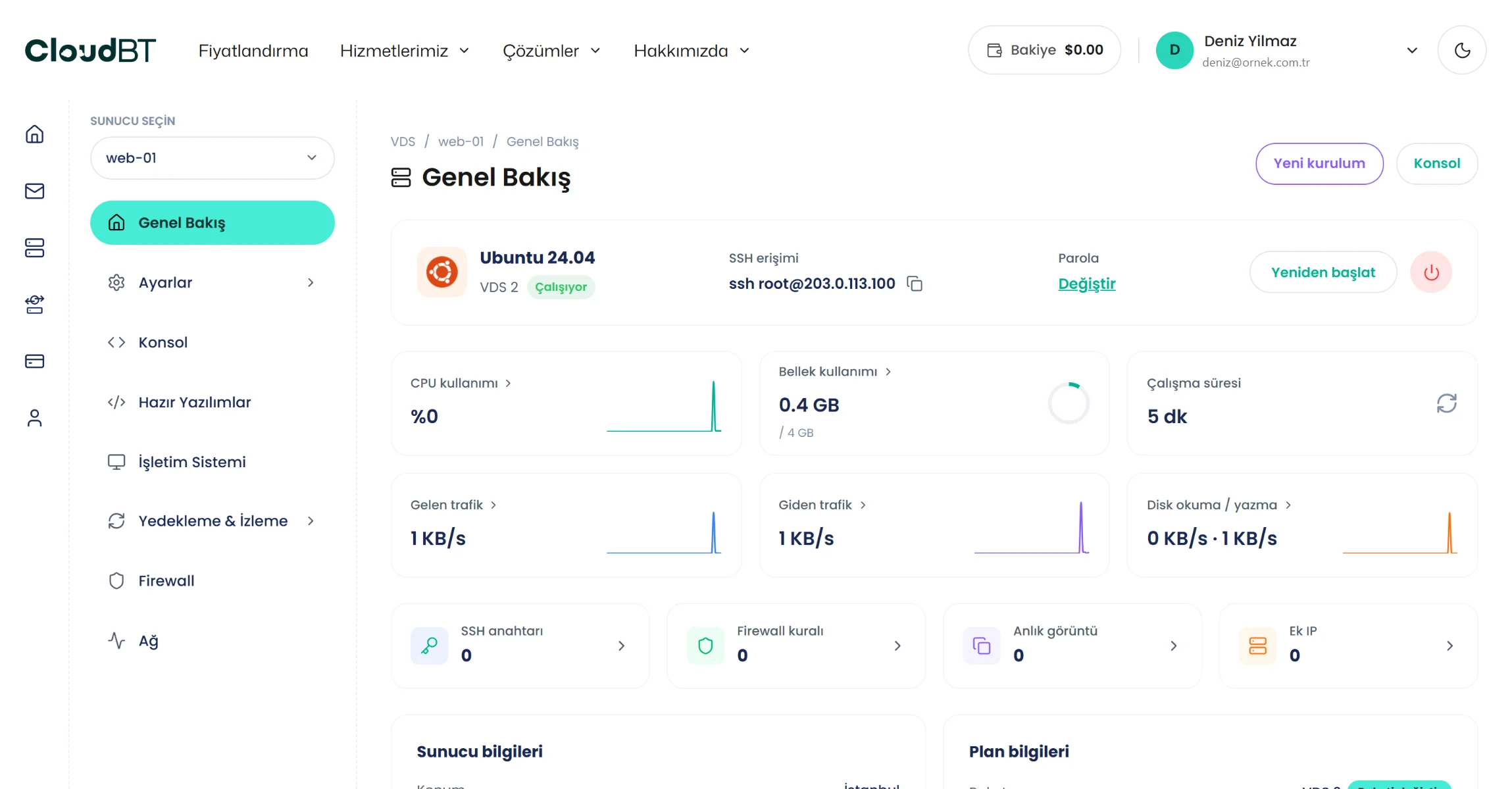
Task: Open the credit card billing icon in the rail
Action: point(34,361)
